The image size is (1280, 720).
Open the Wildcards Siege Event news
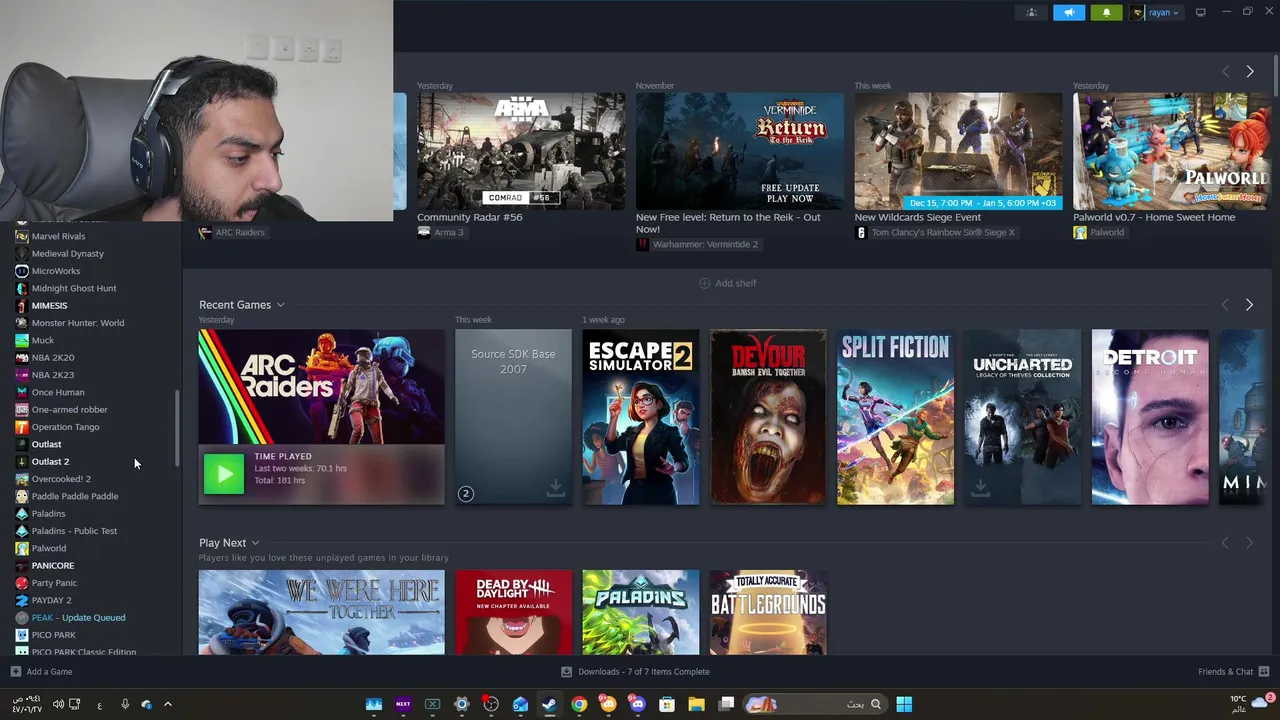[958, 152]
